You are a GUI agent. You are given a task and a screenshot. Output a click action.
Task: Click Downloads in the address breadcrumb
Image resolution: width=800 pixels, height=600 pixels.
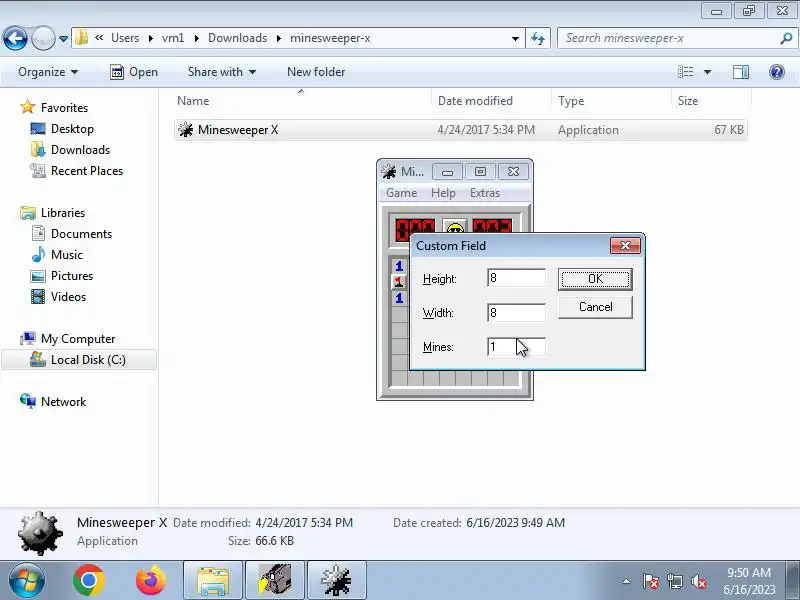pos(237,38)
